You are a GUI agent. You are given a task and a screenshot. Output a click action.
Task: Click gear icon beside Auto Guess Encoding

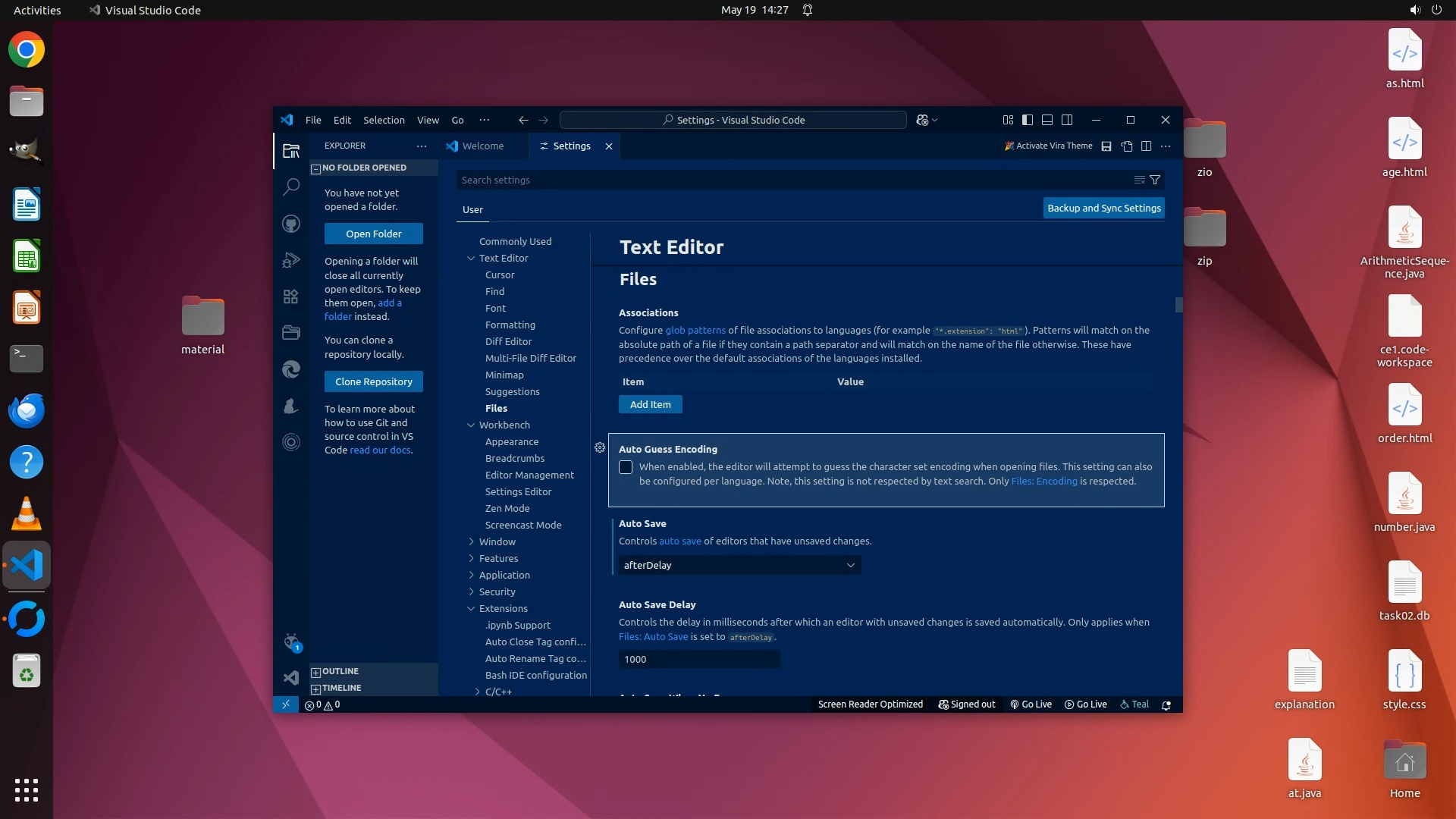[x=600, y=448]
